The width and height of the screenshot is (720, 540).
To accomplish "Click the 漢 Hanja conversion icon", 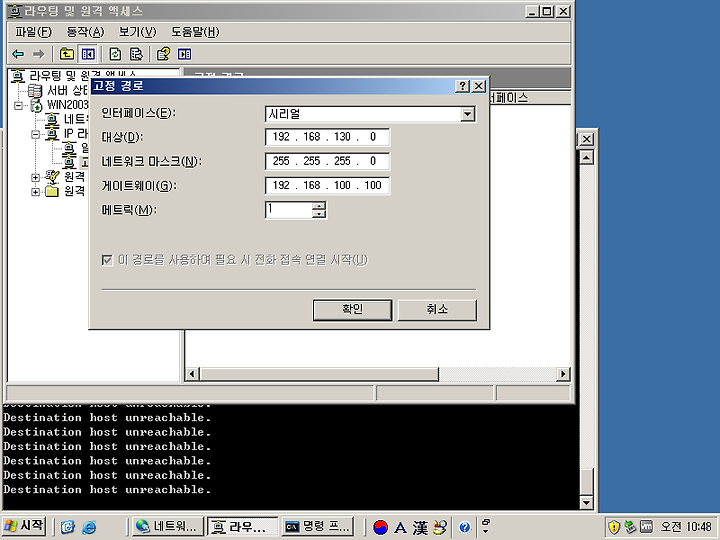I will 420,528.
